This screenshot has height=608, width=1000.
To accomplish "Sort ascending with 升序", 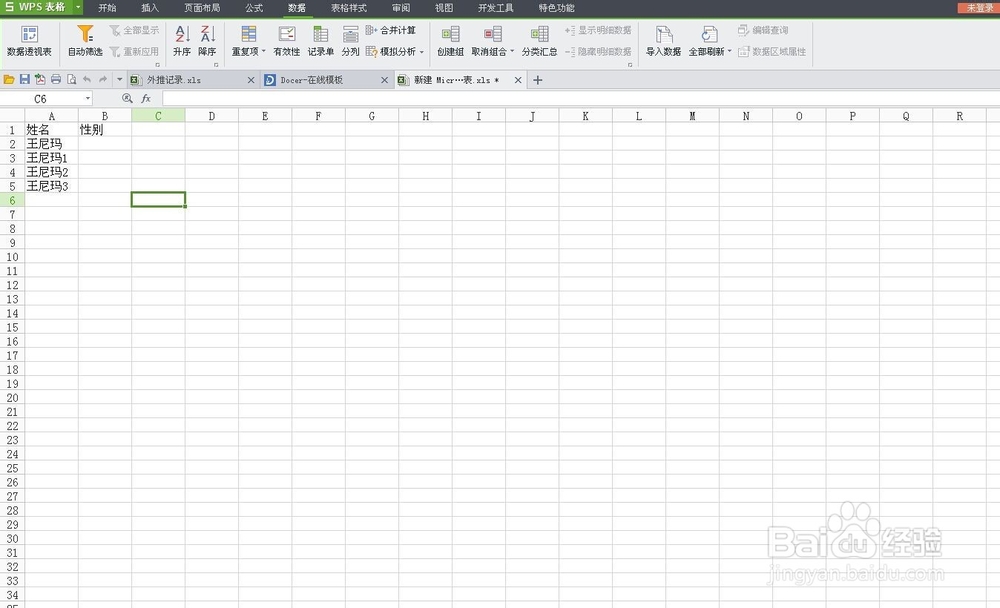I will pos(182,41).
